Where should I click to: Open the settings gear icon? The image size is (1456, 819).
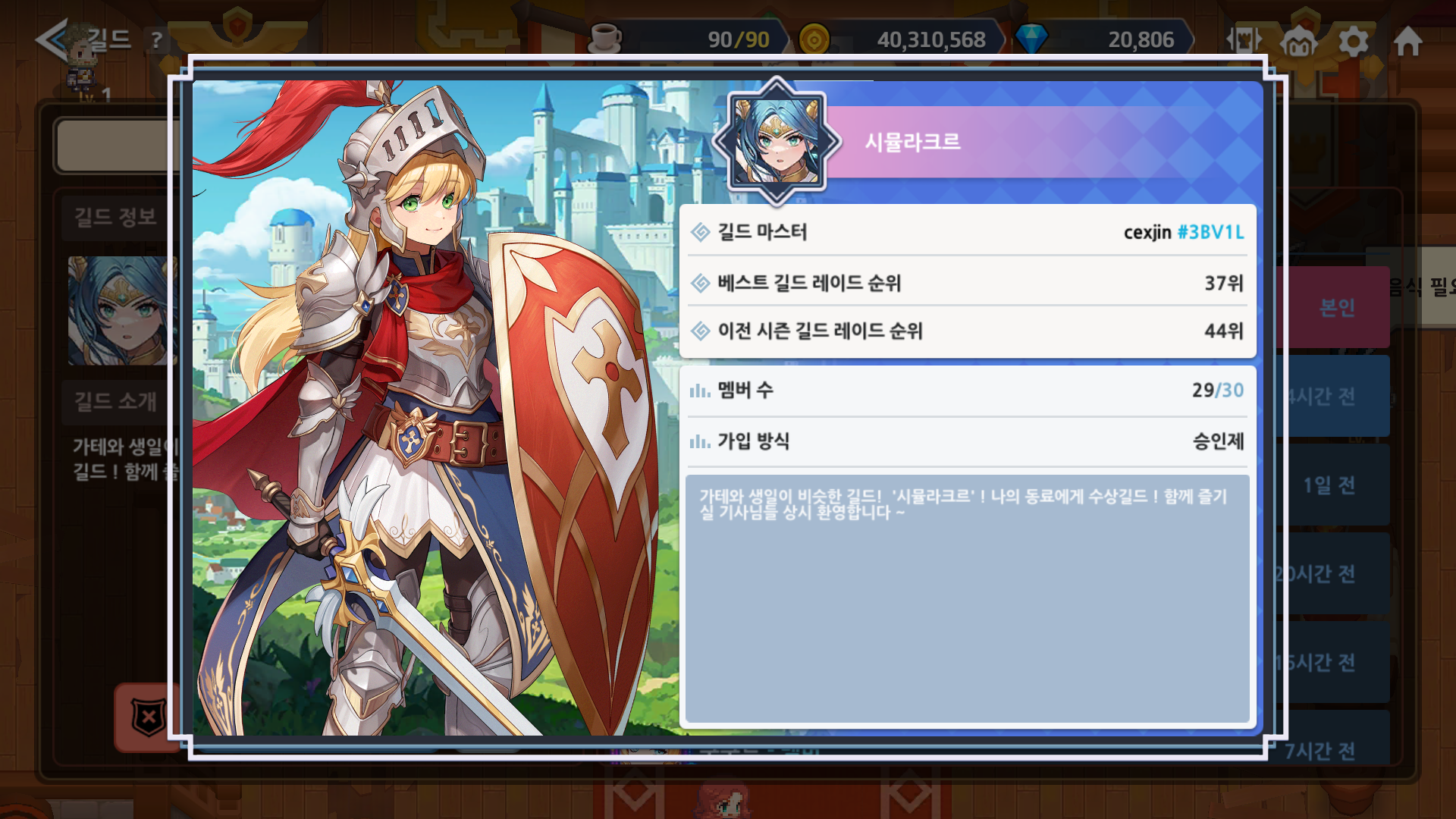pyautogui.click(x=1354, y=41)
